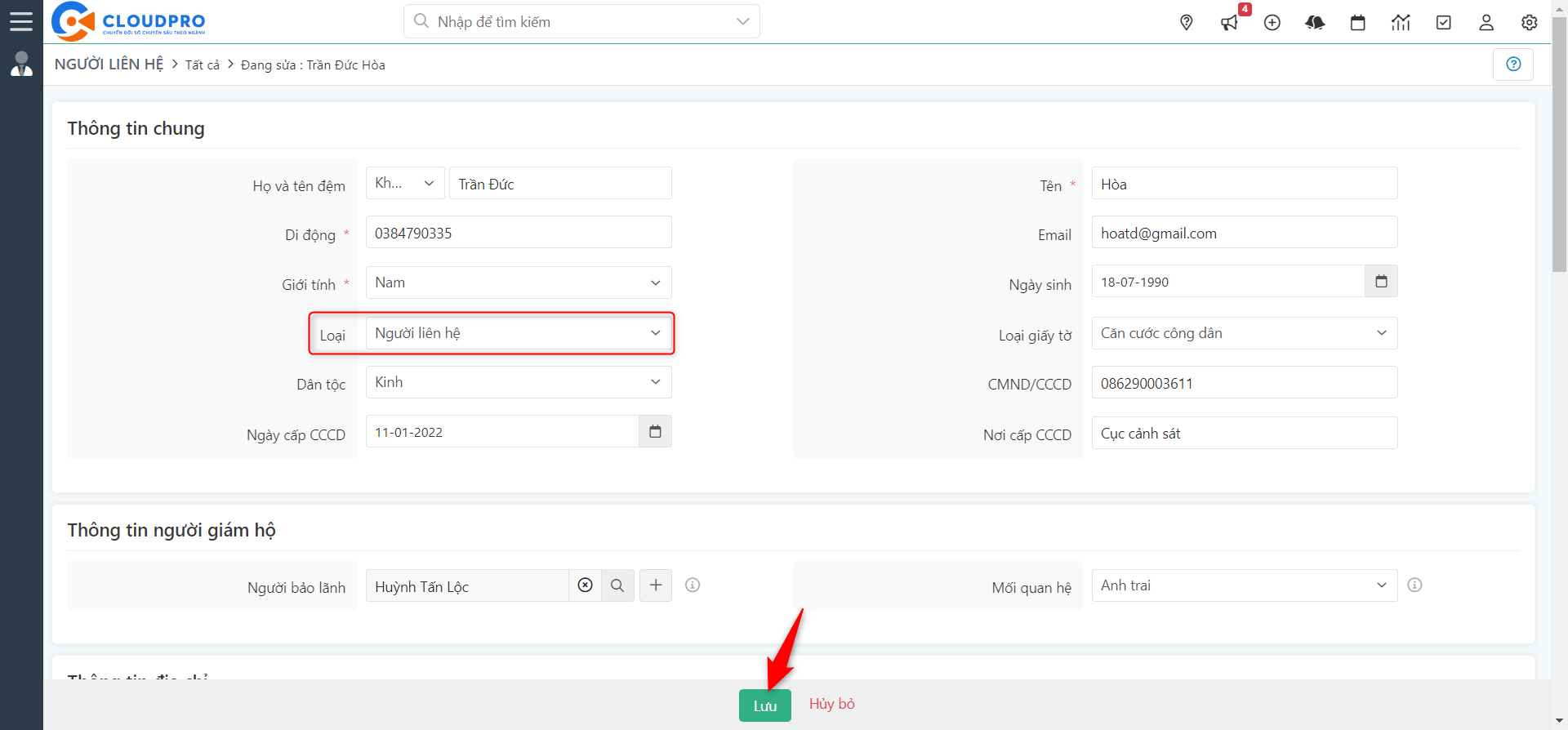1568x730 pixels.
Task: Open the Loại giấy tờ dropdown
Action: 1245,333
